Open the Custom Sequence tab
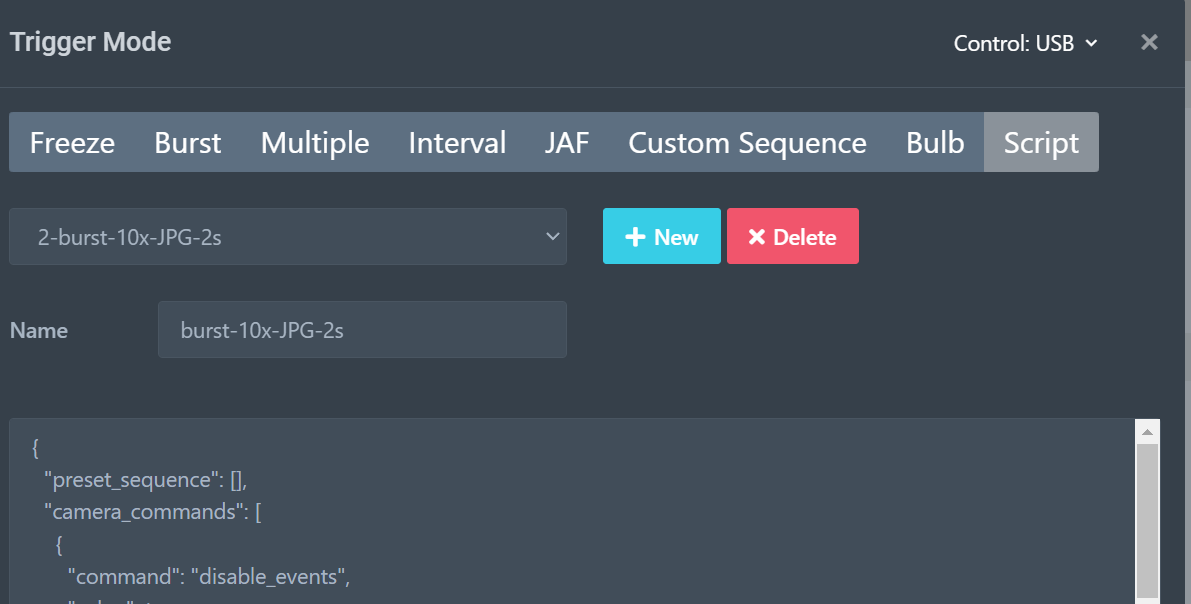1191x604 pixels. 747,143
